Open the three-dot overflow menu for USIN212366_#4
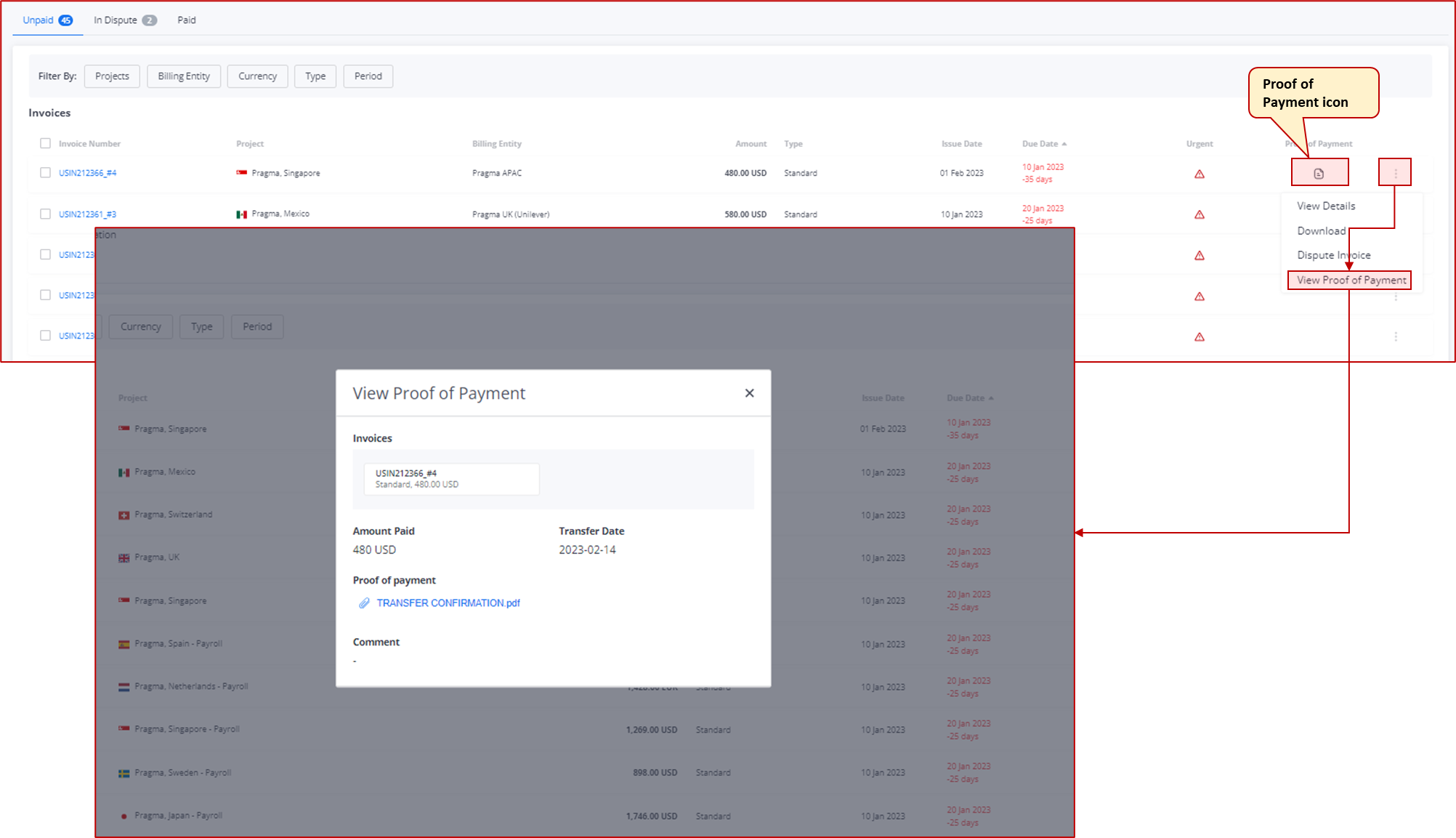The height and width of the screenshot is (838, 1456). click(x=1395, y=172)
